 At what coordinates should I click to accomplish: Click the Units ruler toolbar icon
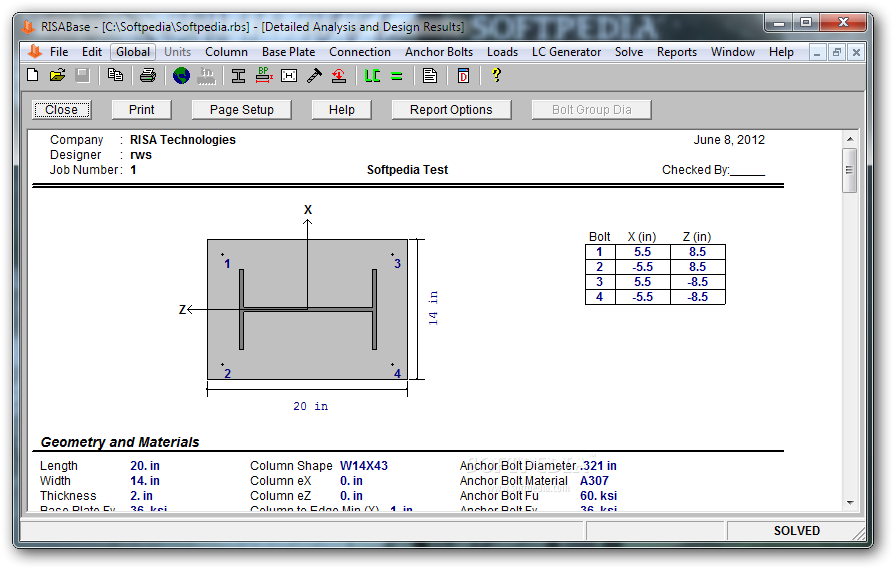206,75
